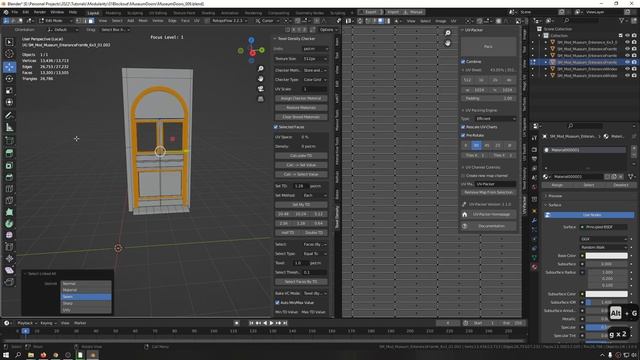
Task: Select the Edge Slide tool
Action: (9, 247)
